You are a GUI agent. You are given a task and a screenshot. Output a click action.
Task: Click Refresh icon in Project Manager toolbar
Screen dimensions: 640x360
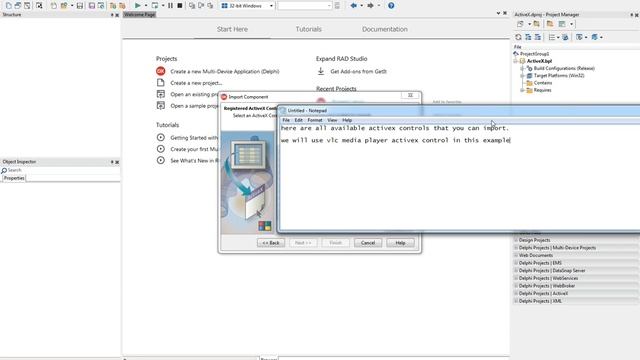(518, 37)
